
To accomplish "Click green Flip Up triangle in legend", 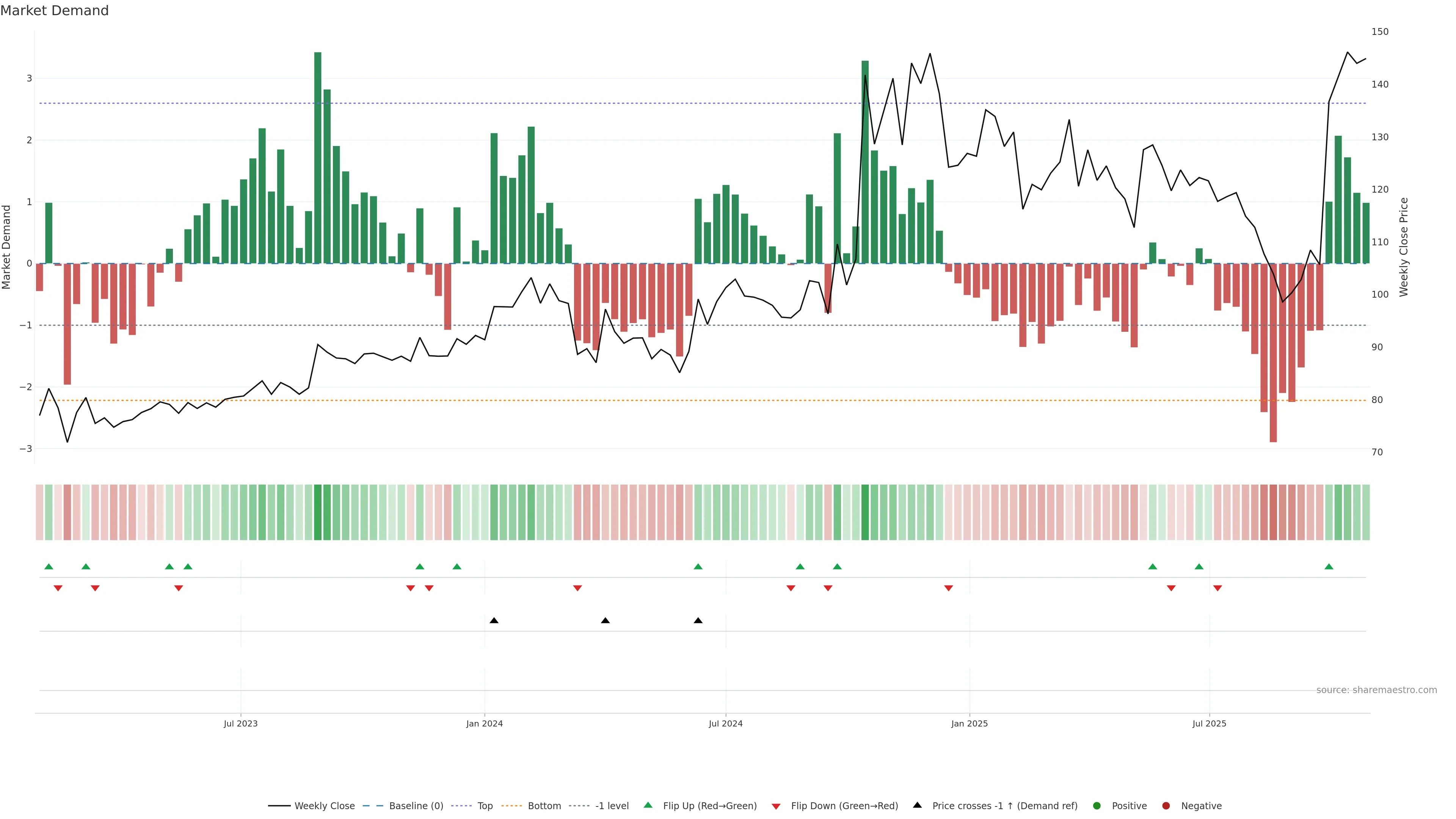I will pos(648,805).
